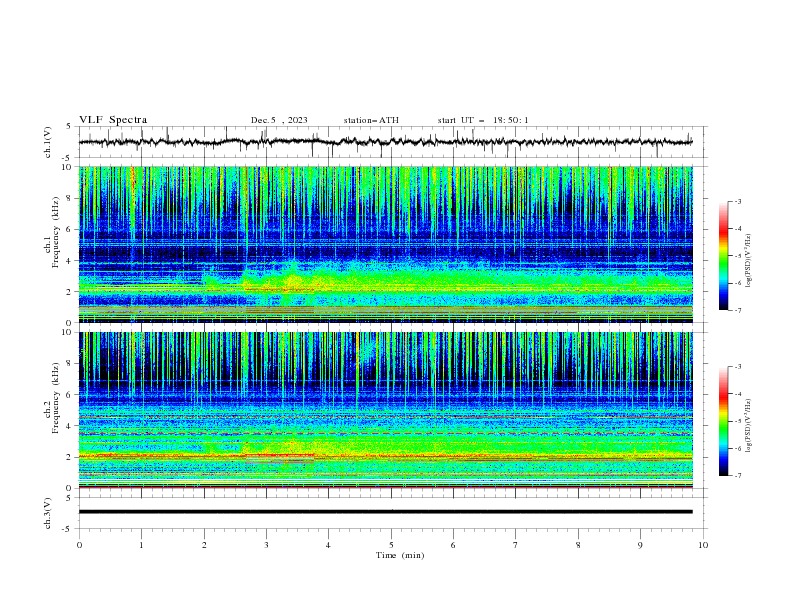Click the "5" tick label on Time axis

coord(391,545)
